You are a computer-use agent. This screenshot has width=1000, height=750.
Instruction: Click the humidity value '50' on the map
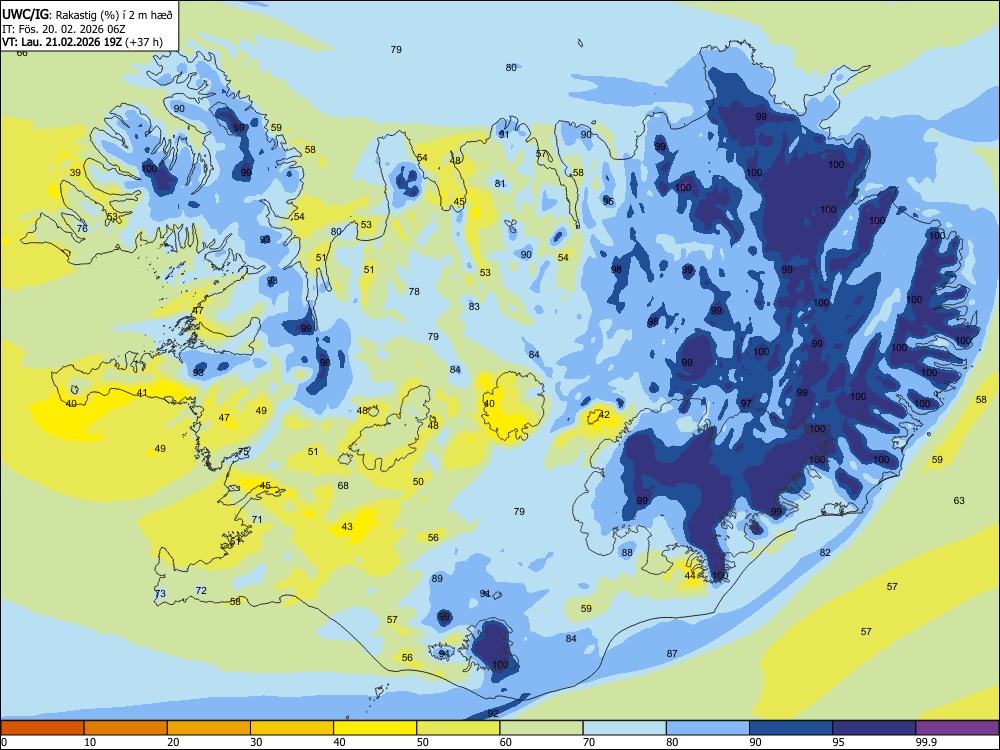coord(418,482)
